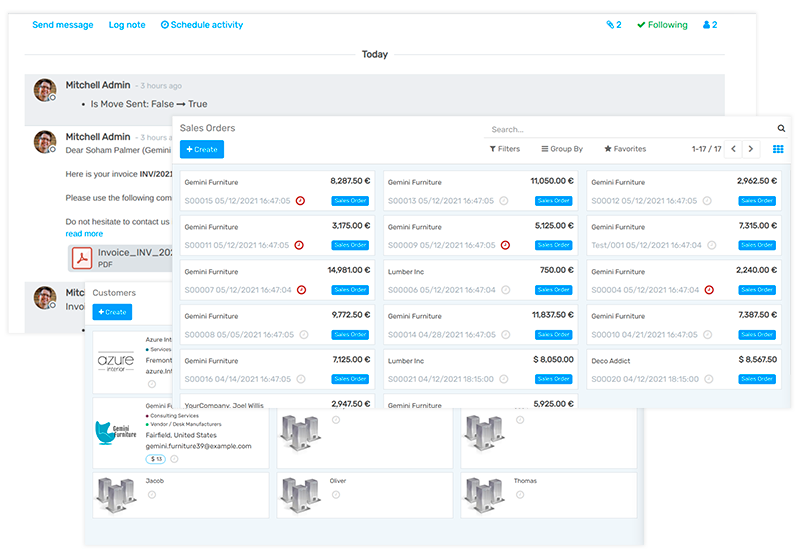This screenshot has width=800, height=557.
Task: Click Mitchell Admin avatar on Is Move Sent message
Action: [45, 90]
